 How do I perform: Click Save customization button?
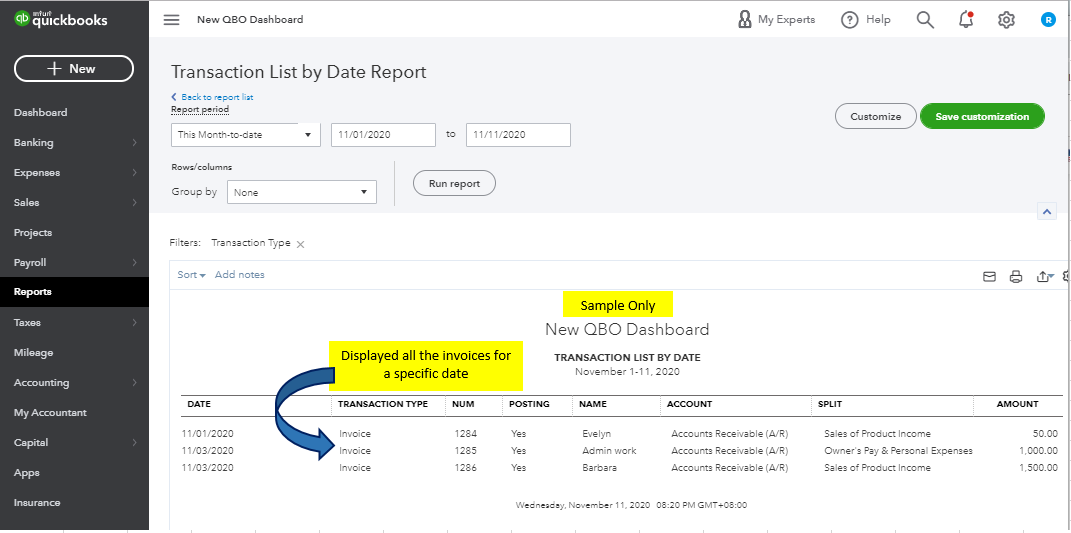tap(982, 116)
